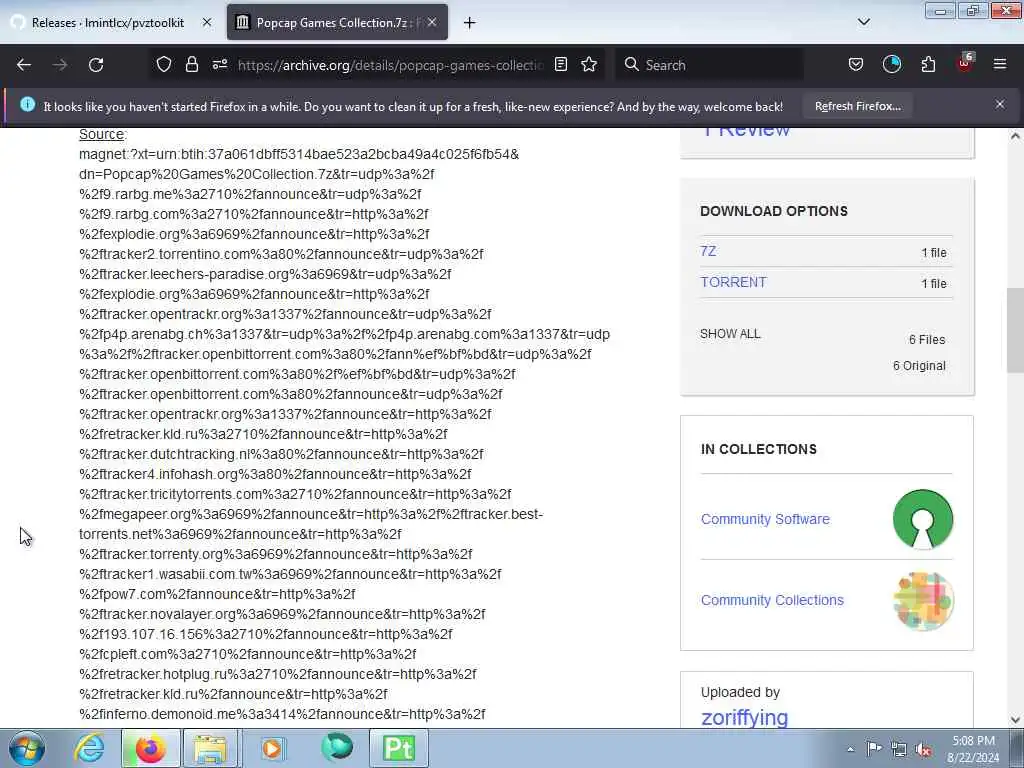
Task: Open Action Center flag icon
Action: coord(874,748)
